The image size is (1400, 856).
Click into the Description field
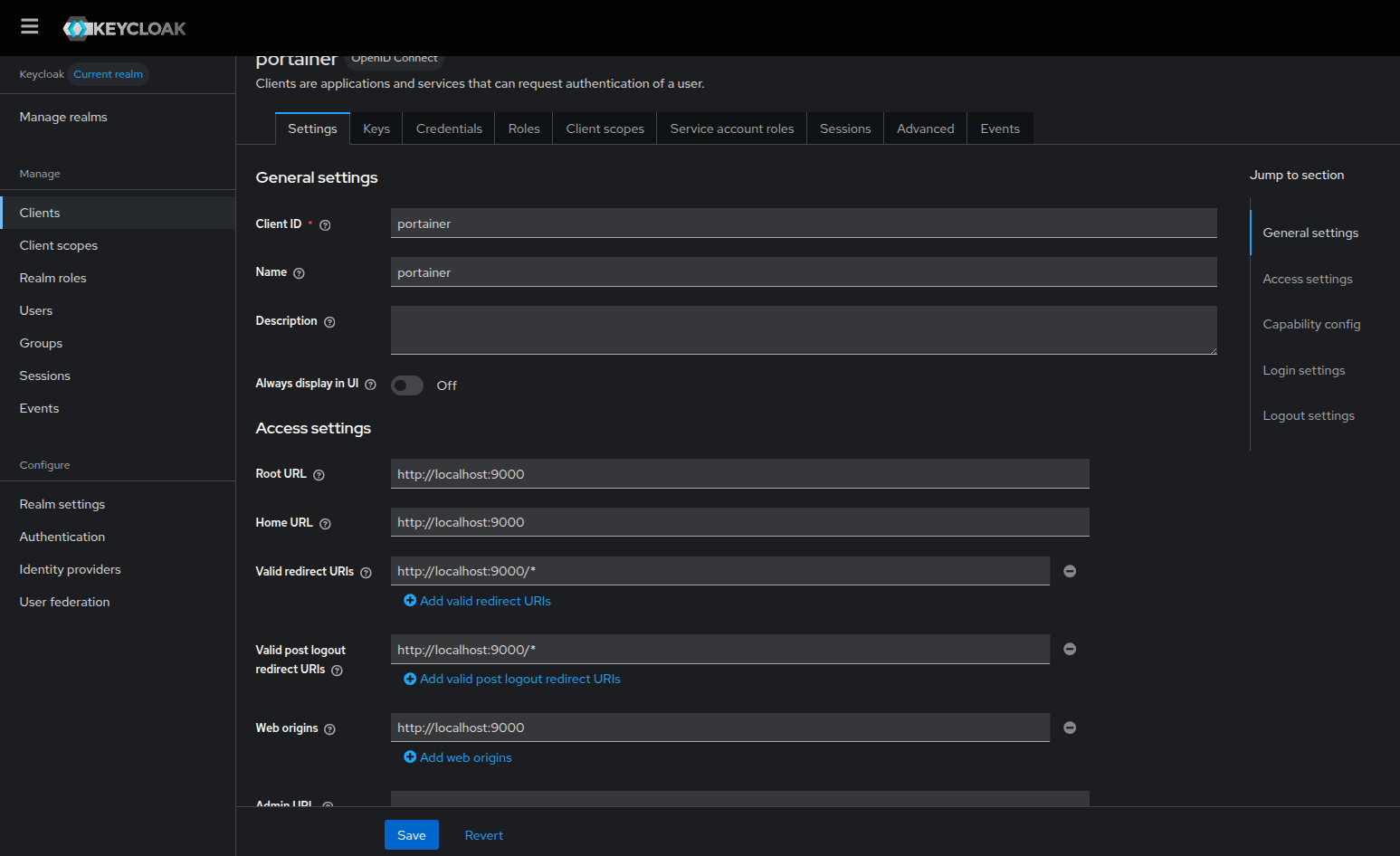pos(803,329)
